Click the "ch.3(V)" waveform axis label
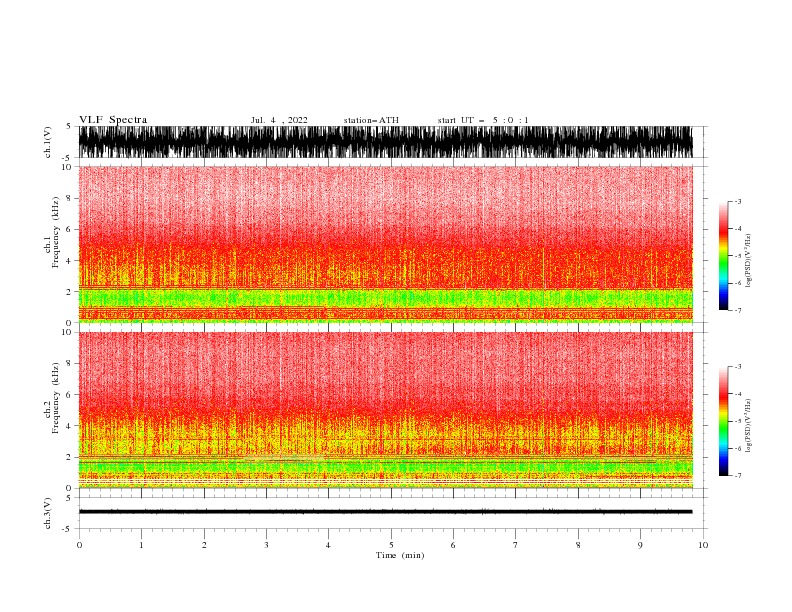Image resolution: width=792 pixels, height=612 pixels. pos(48,513)
